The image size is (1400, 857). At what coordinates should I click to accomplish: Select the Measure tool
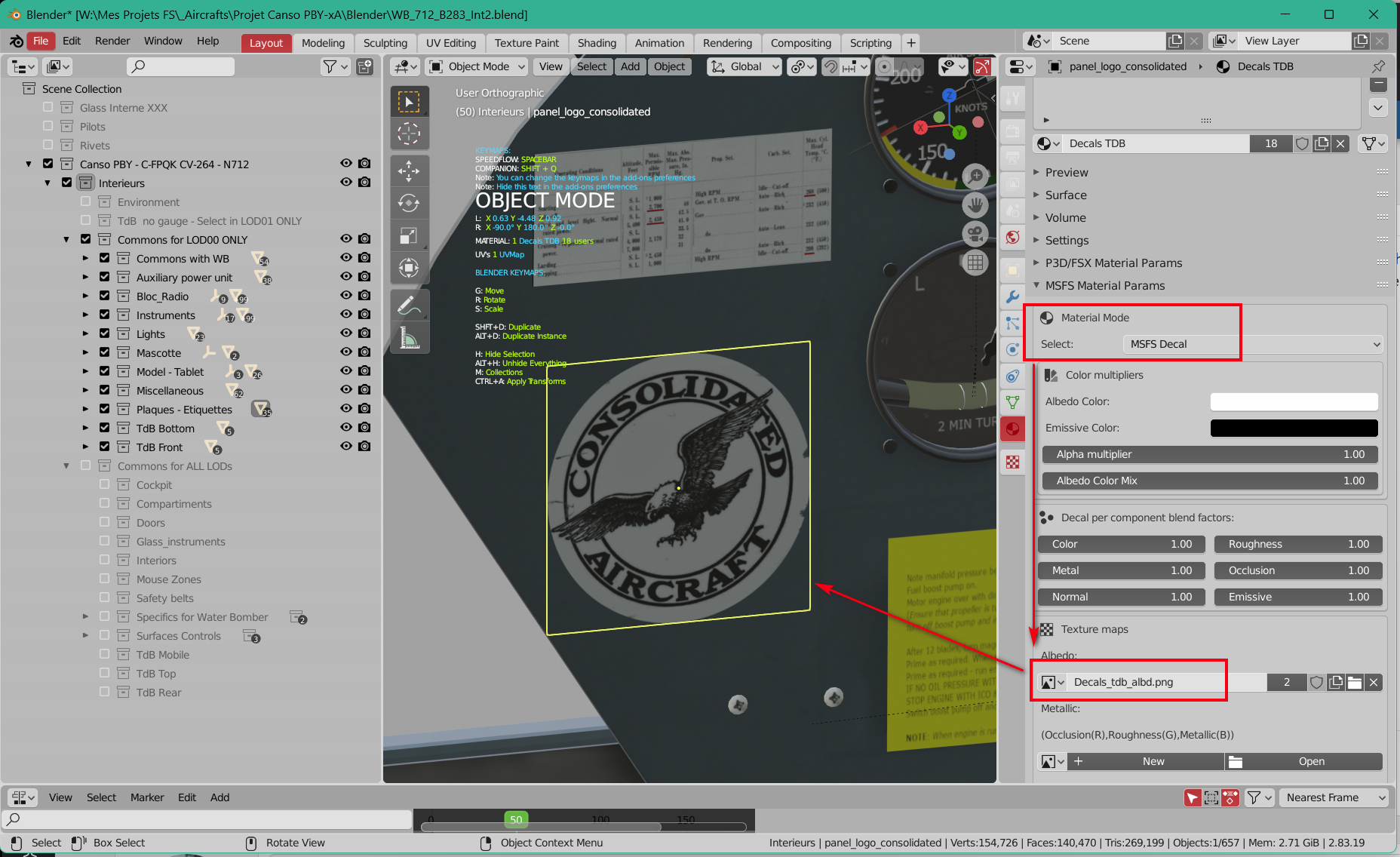point(410,339)
